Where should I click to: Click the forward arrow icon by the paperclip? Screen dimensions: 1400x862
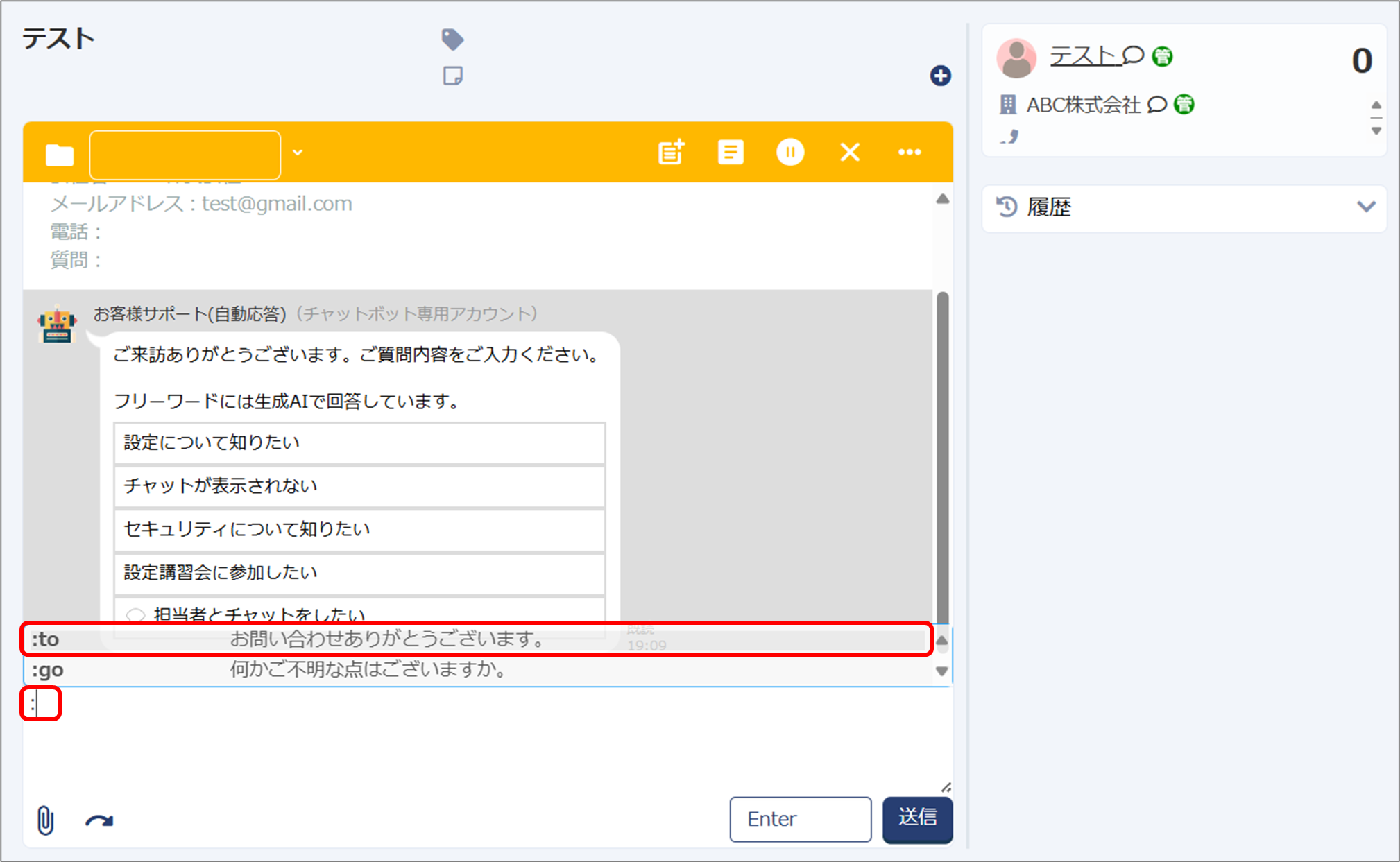99,821
